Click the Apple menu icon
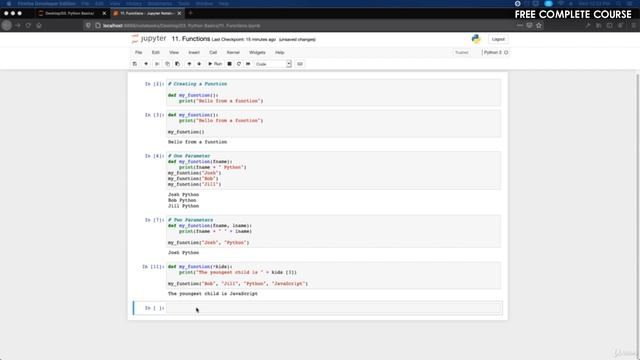 tap(9, 3)
